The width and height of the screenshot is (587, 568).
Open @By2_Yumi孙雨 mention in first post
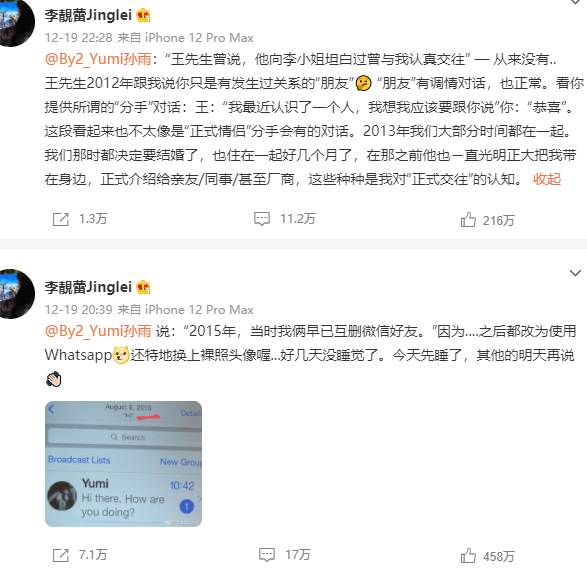98,59
